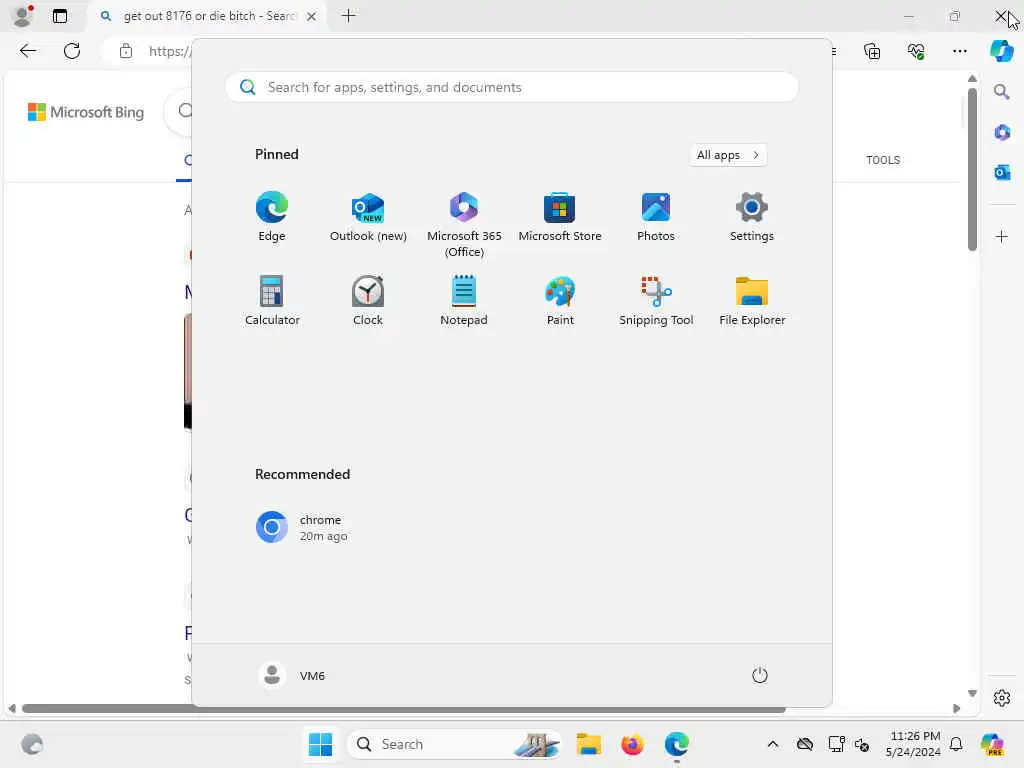The width and height of the screenshot is (1024, 768).
Task: Open Edge from pinned apps
Action: [272, 217]
